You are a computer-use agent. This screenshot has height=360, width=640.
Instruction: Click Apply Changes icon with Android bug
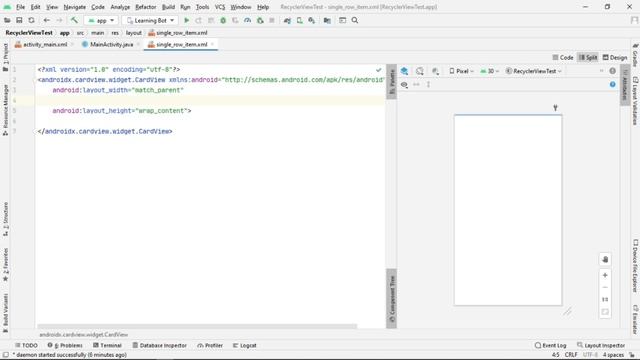click(260, 20)
